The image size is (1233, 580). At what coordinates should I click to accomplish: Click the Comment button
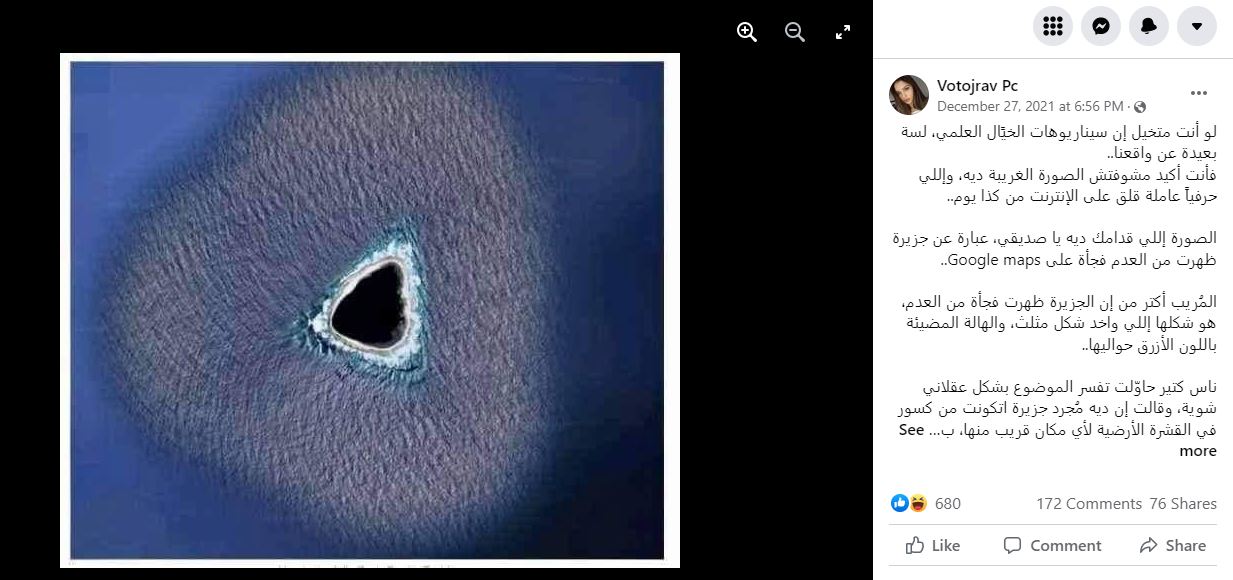[x=1052, y=545]
